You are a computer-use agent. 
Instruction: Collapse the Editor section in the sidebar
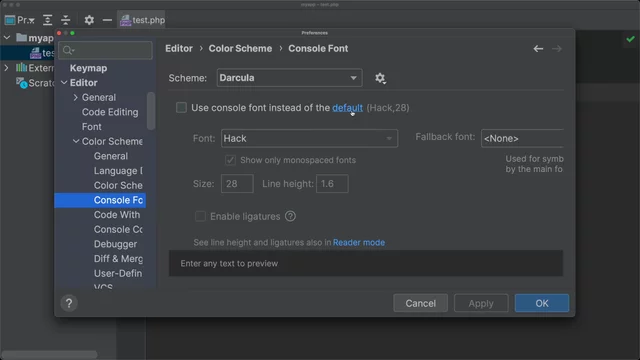pyautogui.click(x=64, y=83)
